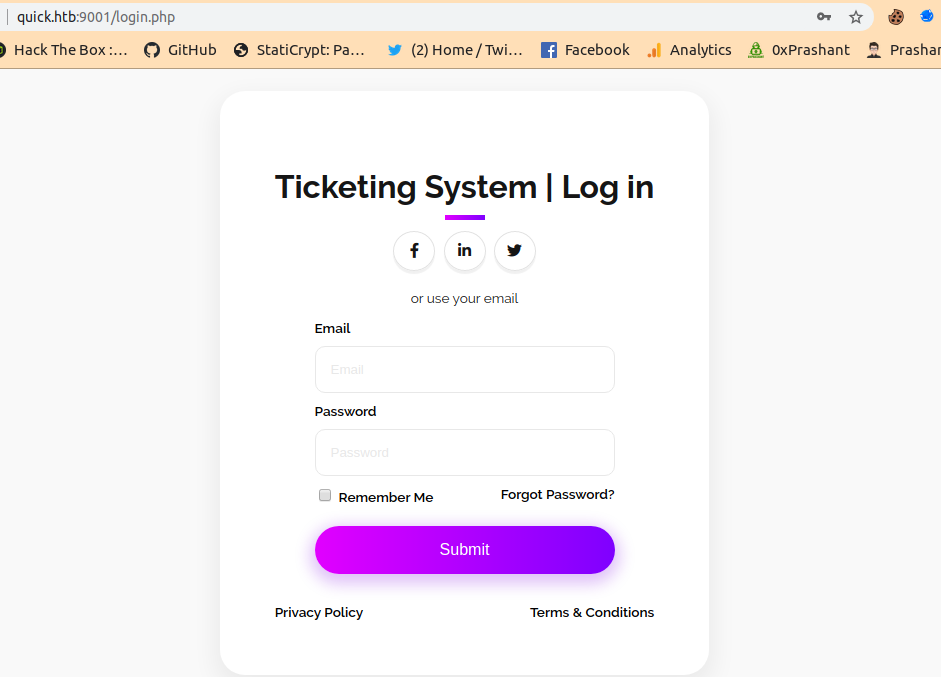Open the cookie extension icon
This screenshot has width=941, height=677.
(895, 16)
